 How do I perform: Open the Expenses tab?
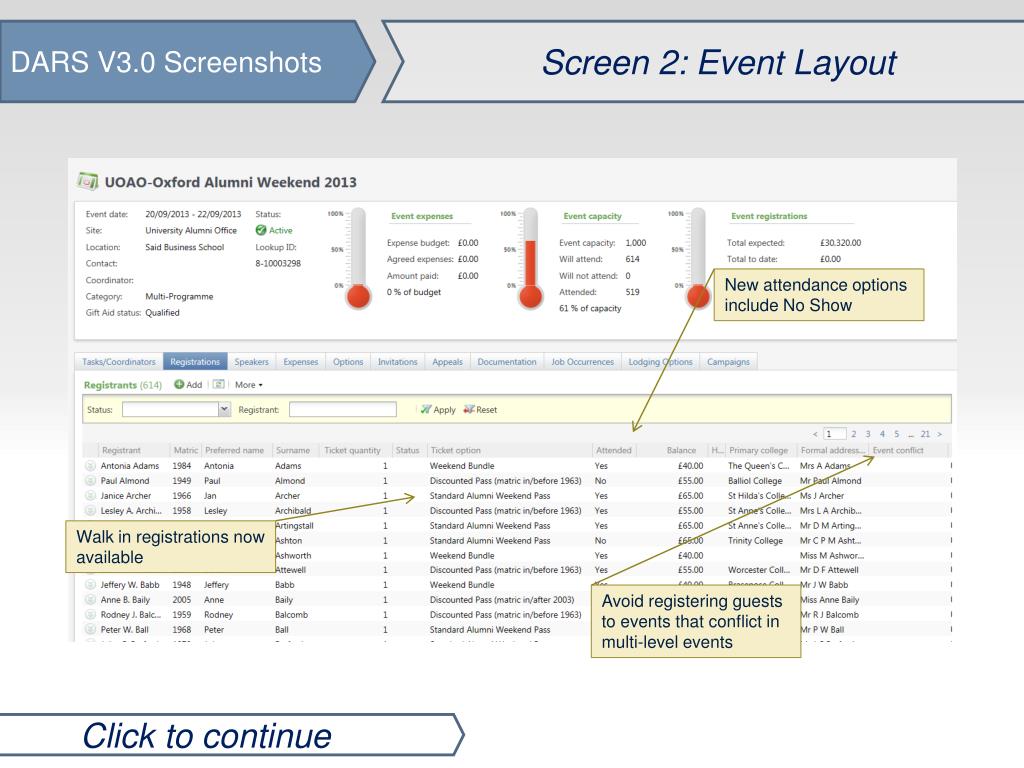300,362
